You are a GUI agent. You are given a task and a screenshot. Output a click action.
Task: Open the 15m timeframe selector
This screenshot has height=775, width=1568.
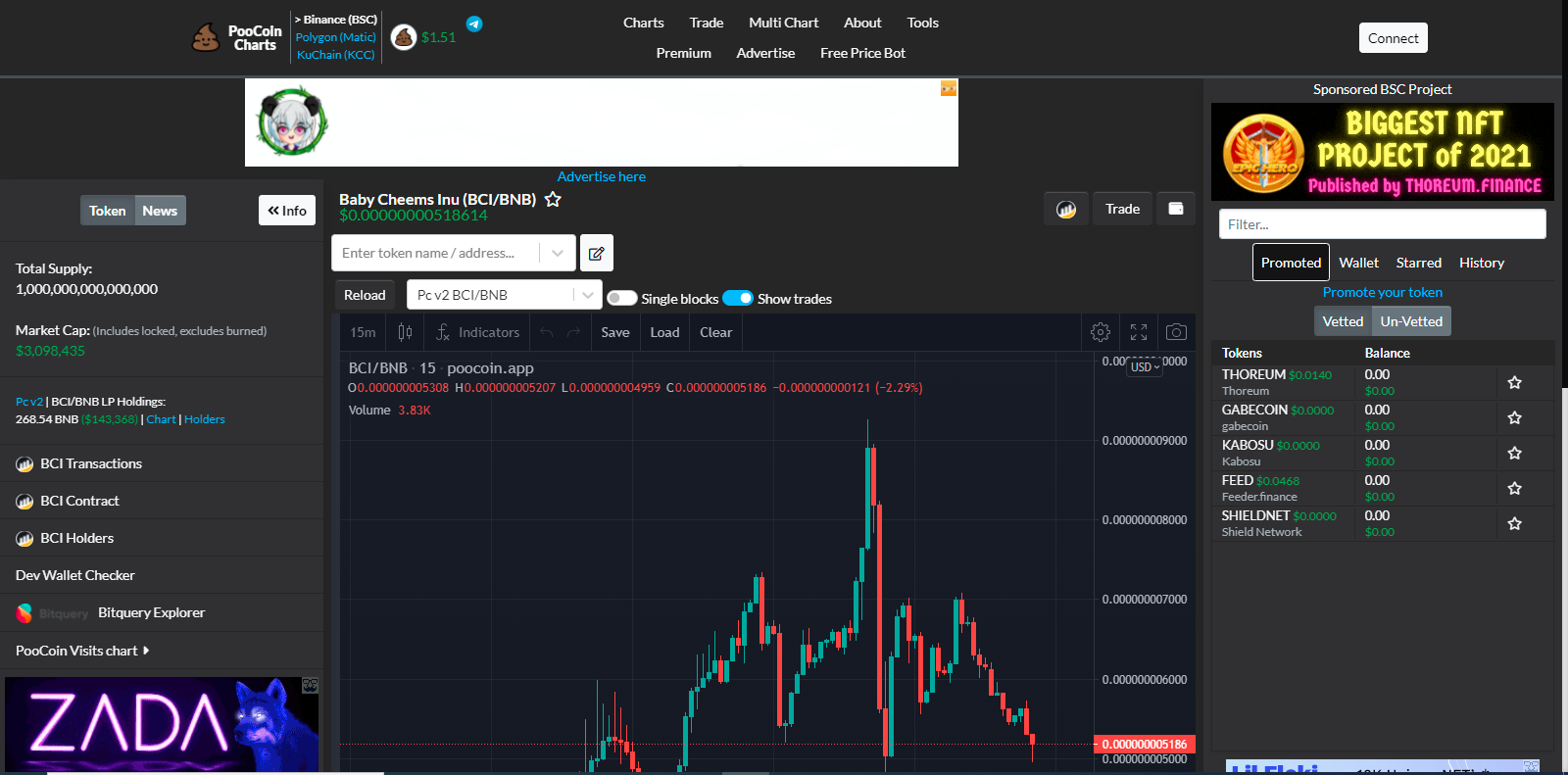[x=363, y=332]
